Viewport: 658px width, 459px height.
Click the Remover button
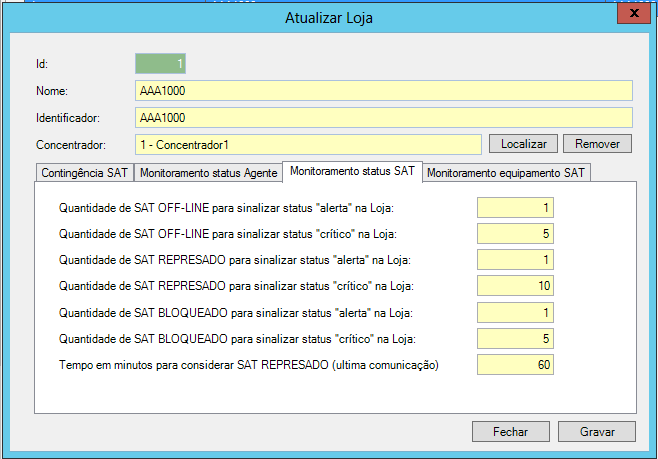598,144
